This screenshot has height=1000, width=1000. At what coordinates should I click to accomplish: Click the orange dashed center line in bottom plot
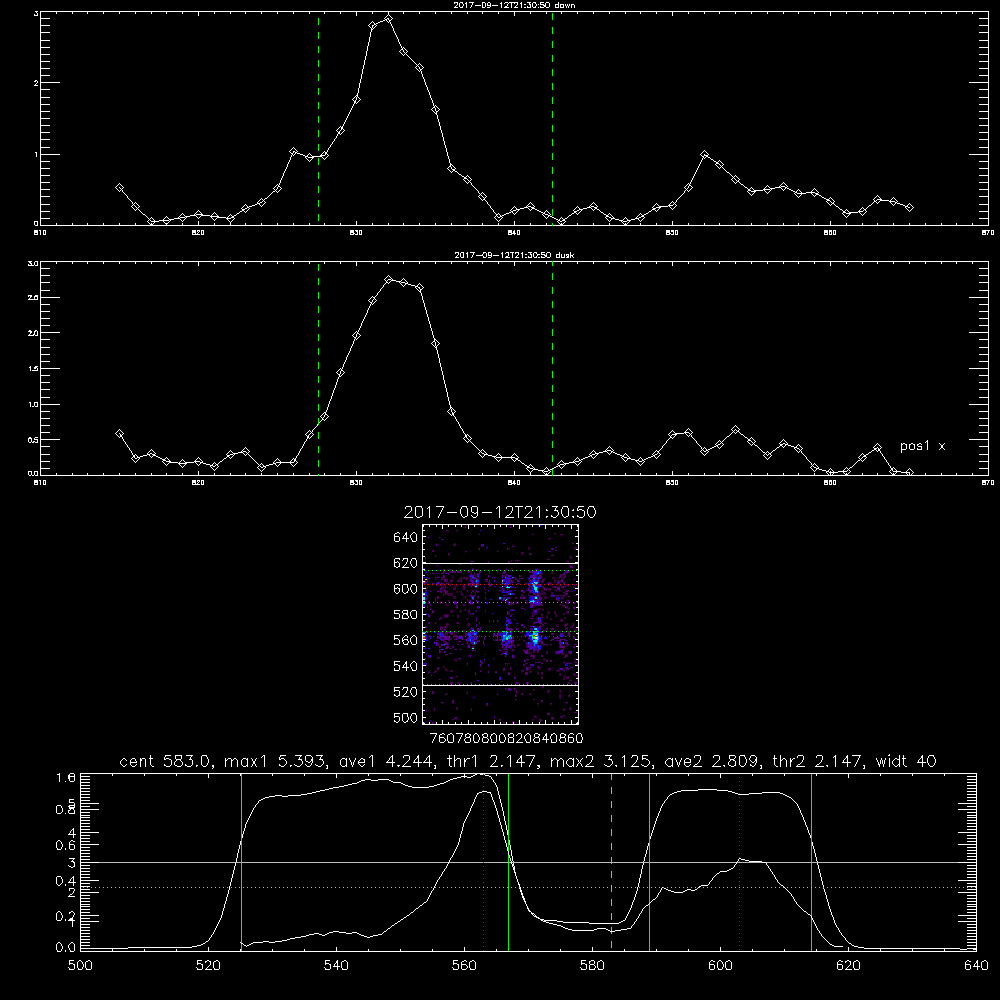(x=612, y=862)
